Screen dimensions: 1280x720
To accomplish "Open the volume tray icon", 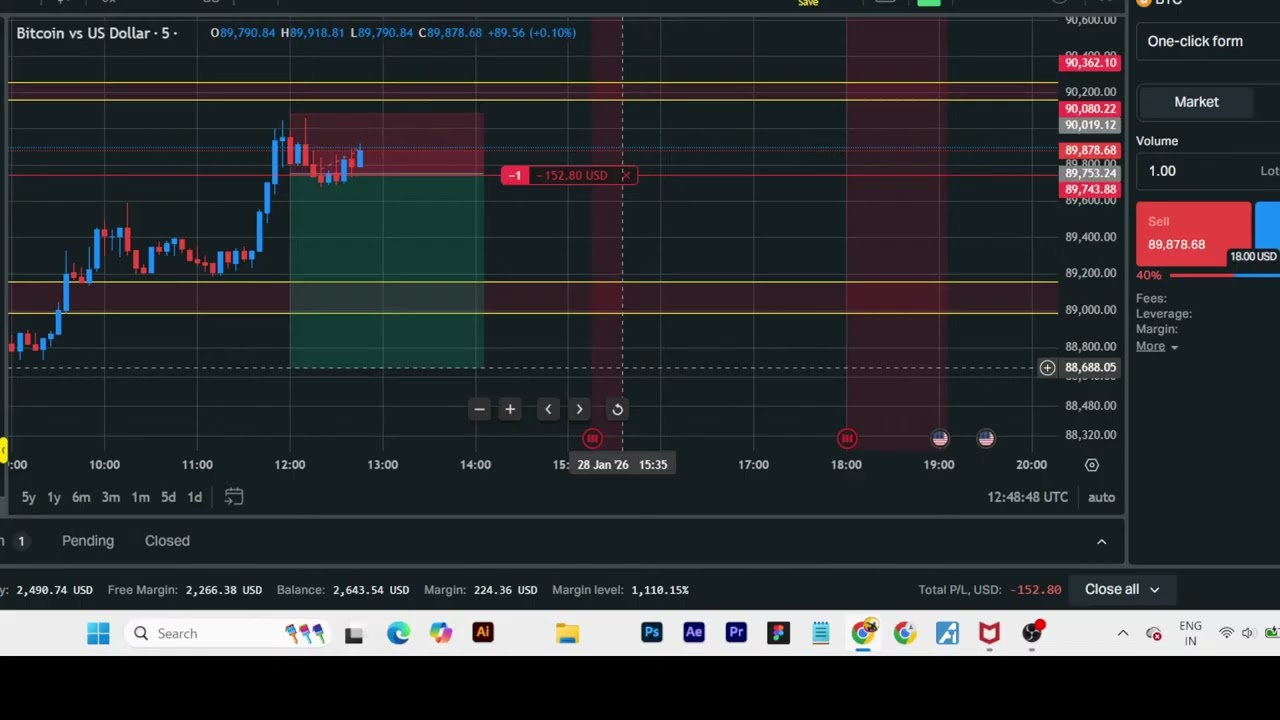I will click(1248, 634).
